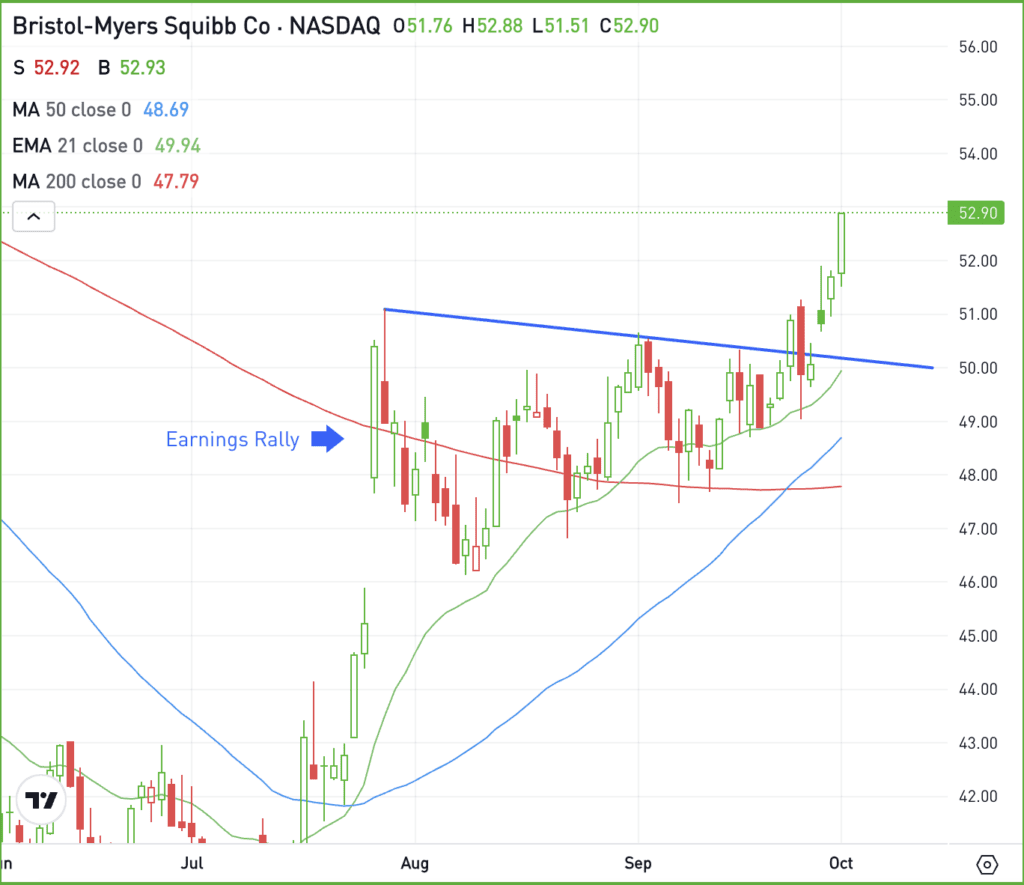The image size is (1024, 885).
Task: Click the Sep label on time axis
Action: (x=638, y=863)
